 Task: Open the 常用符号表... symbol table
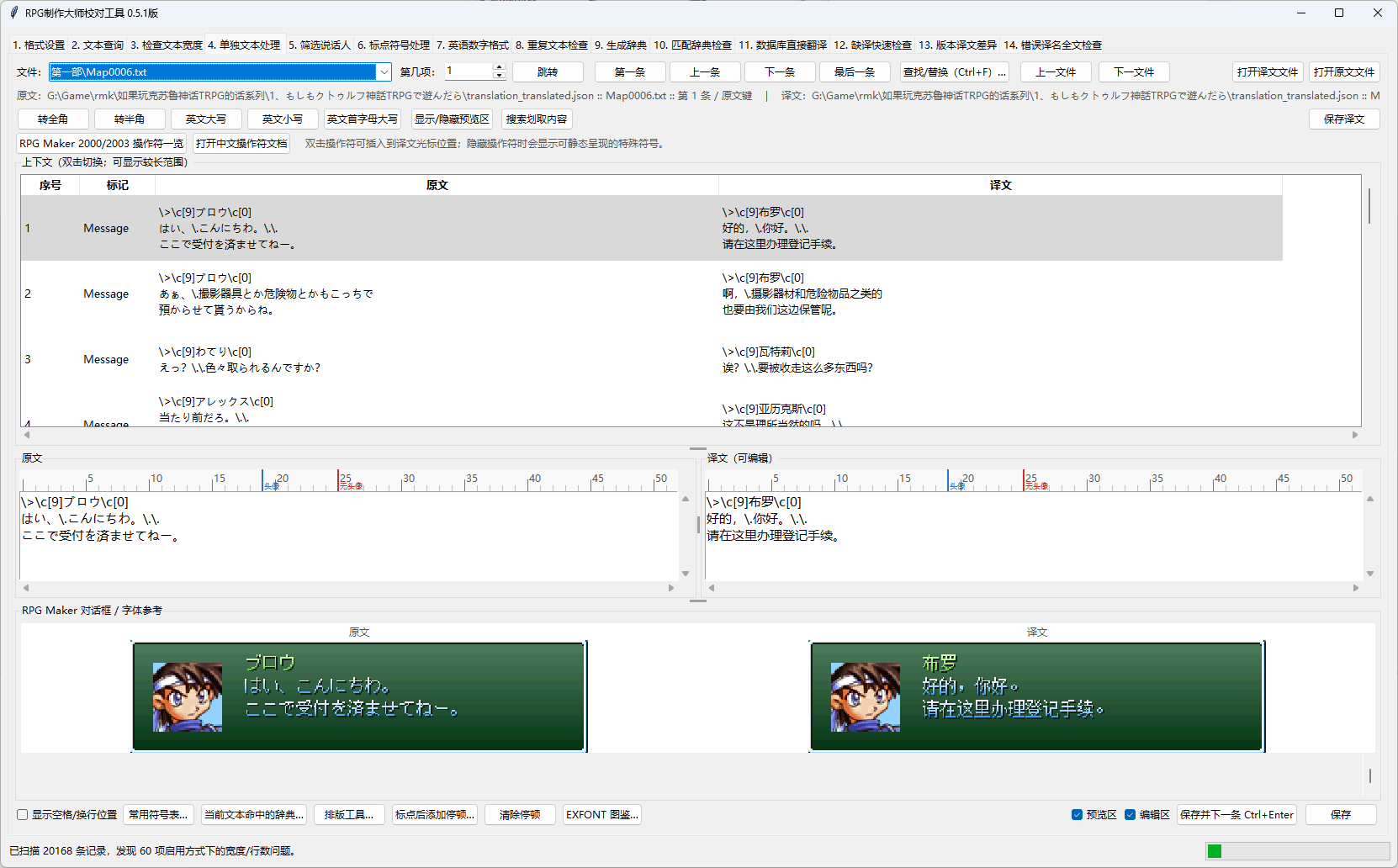click(158, 815)
